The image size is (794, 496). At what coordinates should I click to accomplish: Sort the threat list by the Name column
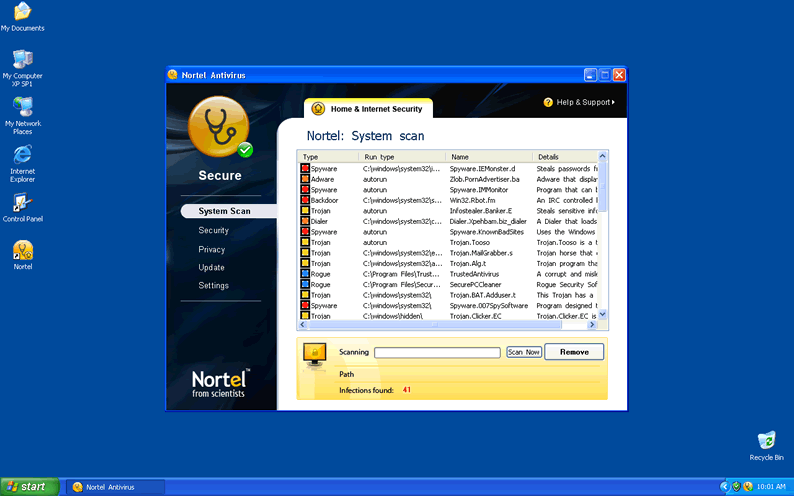click(488, 157)
